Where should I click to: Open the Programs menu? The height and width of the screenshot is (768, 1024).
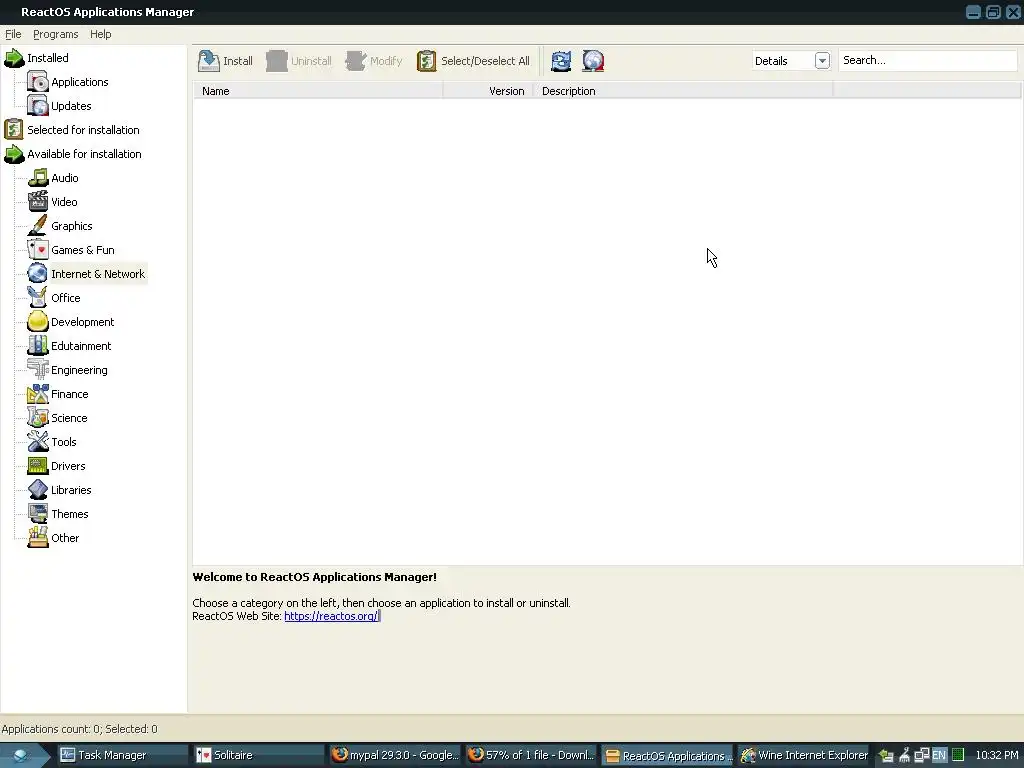(x=56, y=34)
